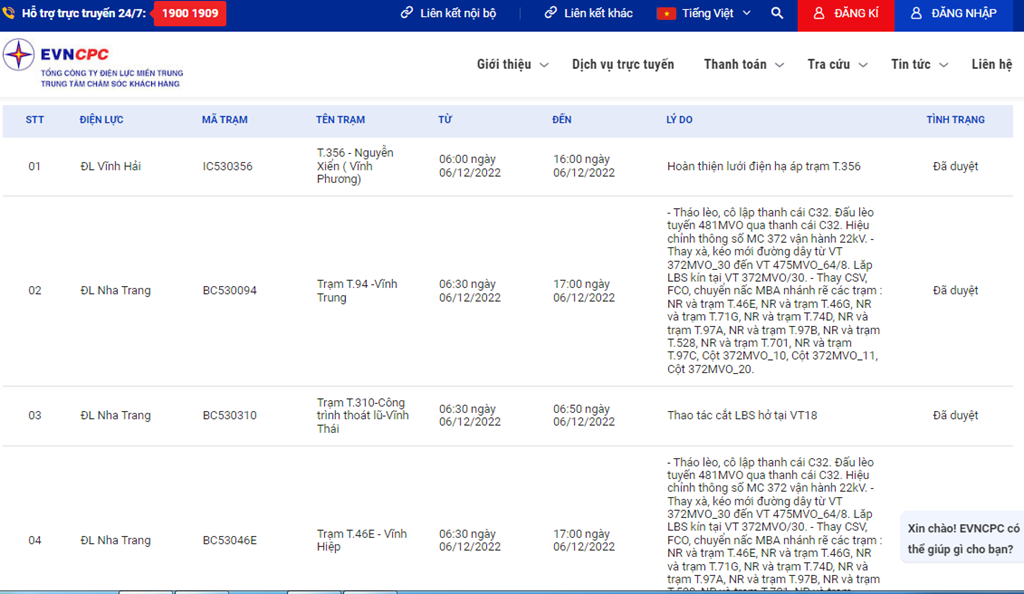Click the search magnifier icon

coord(777,14)
